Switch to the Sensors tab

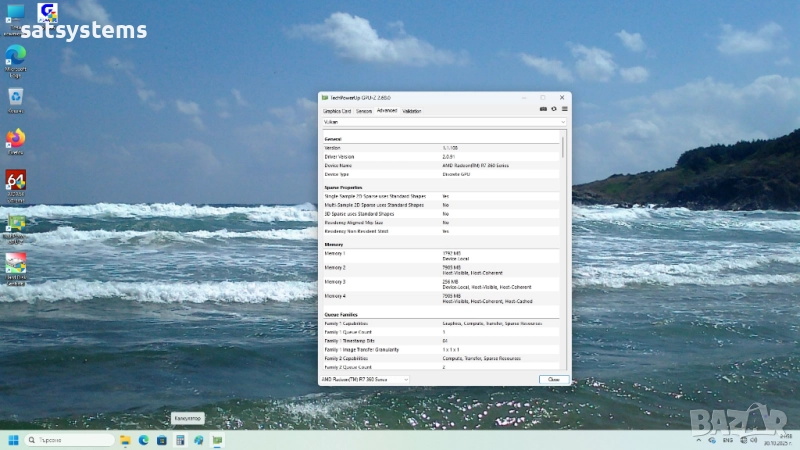pos(364,110)
